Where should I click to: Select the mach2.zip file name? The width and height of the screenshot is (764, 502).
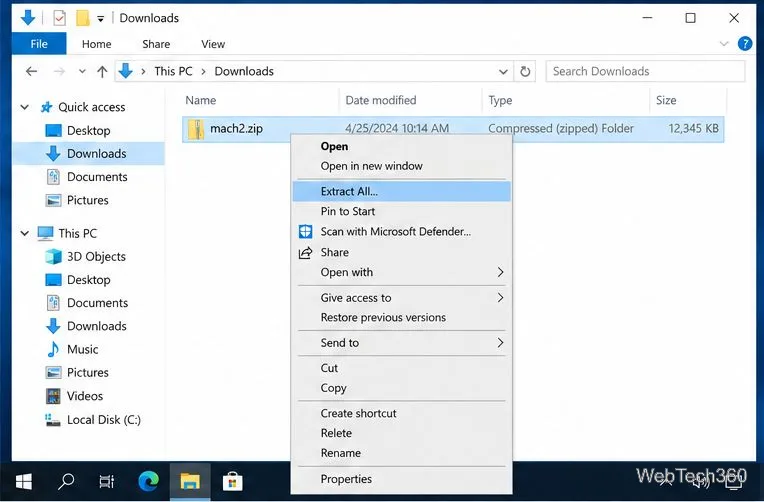236,128
